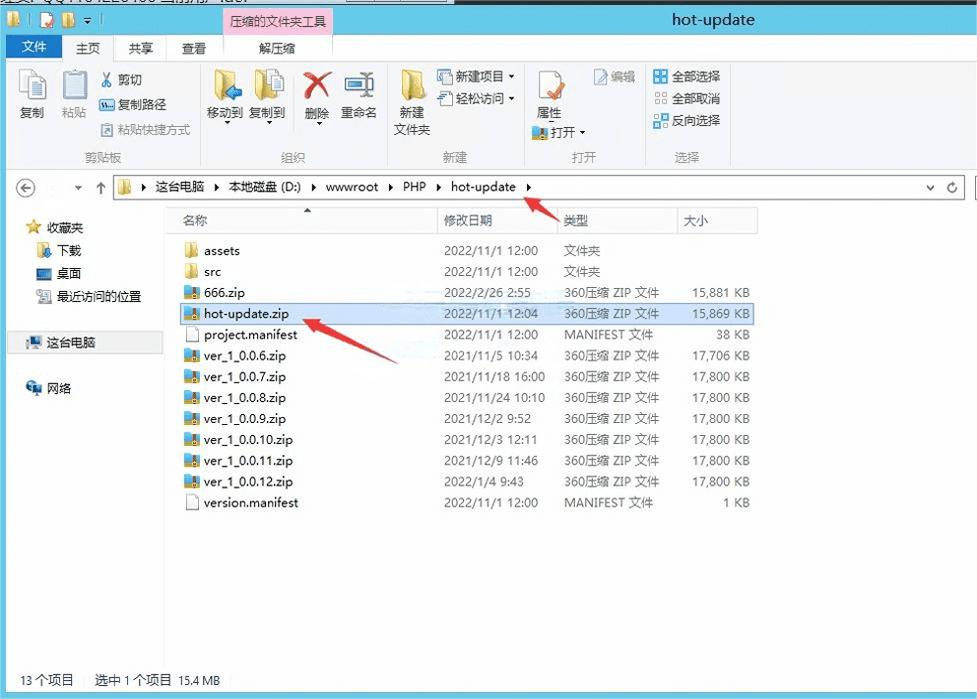
Task: Click the Properties (属性) icon
Action: (551, 86)
